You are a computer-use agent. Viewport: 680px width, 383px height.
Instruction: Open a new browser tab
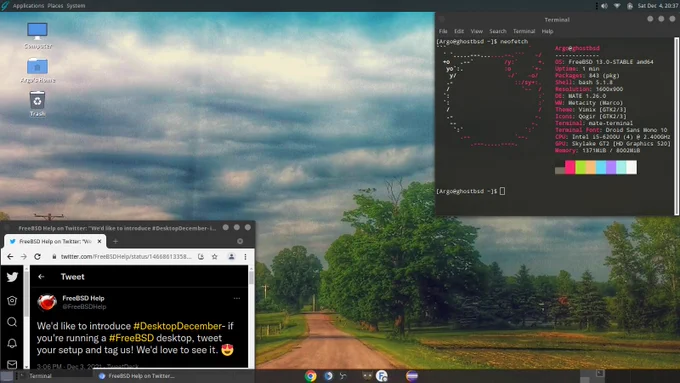click(115, 241)
